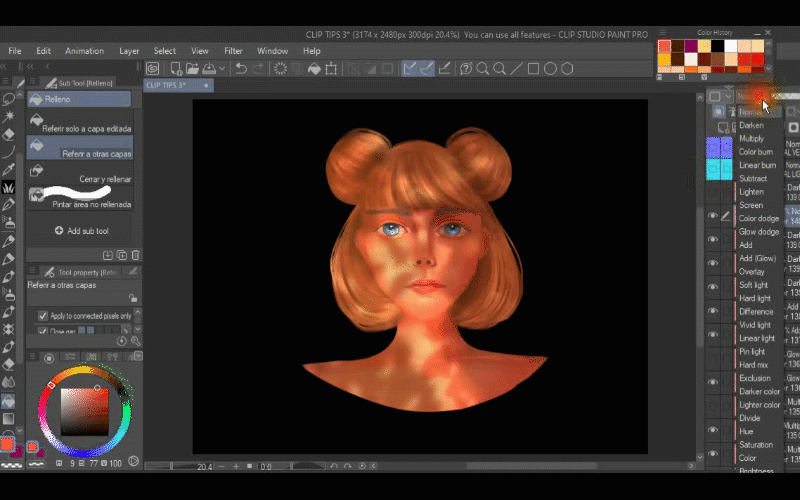Select the Gradient tool in toolbar
Viewport: 800px width, 500px height.
[9, 418]
